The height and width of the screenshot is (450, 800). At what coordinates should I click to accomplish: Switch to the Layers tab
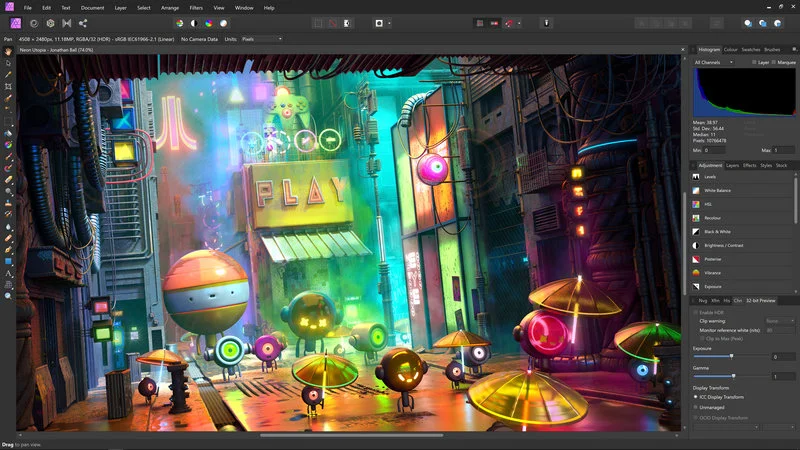pyautogui.click(x=732, y=165)
